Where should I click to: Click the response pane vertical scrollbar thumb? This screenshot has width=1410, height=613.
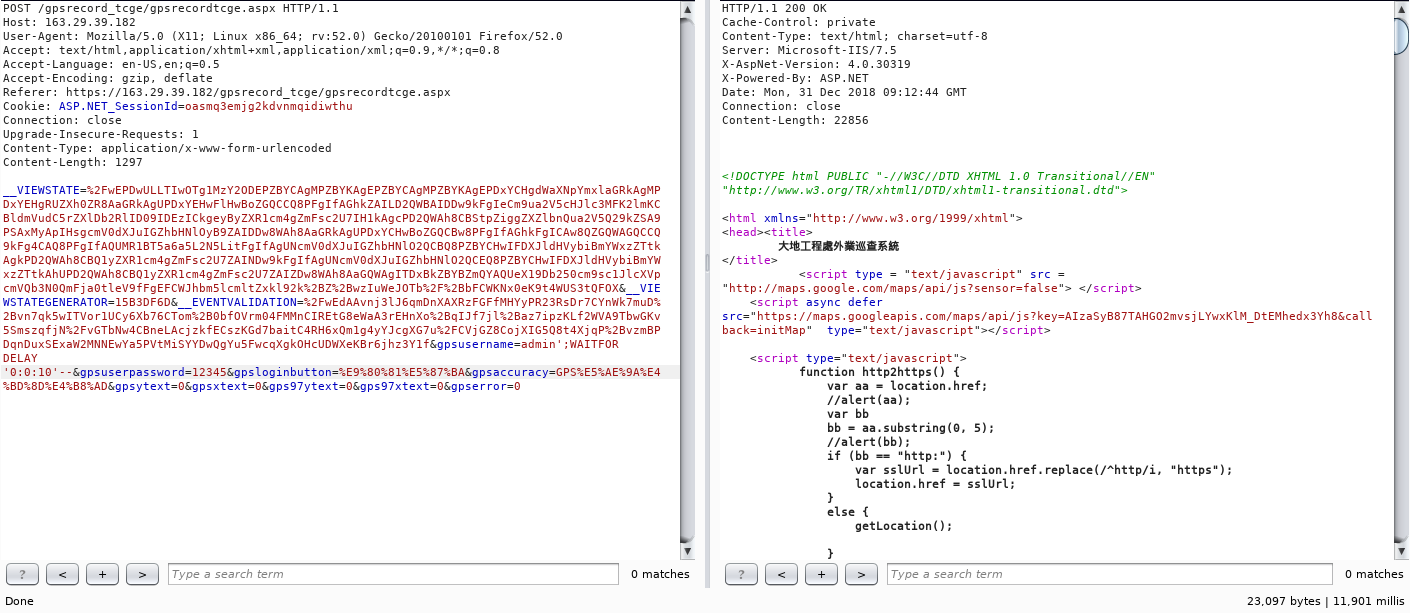[1402, 35]
